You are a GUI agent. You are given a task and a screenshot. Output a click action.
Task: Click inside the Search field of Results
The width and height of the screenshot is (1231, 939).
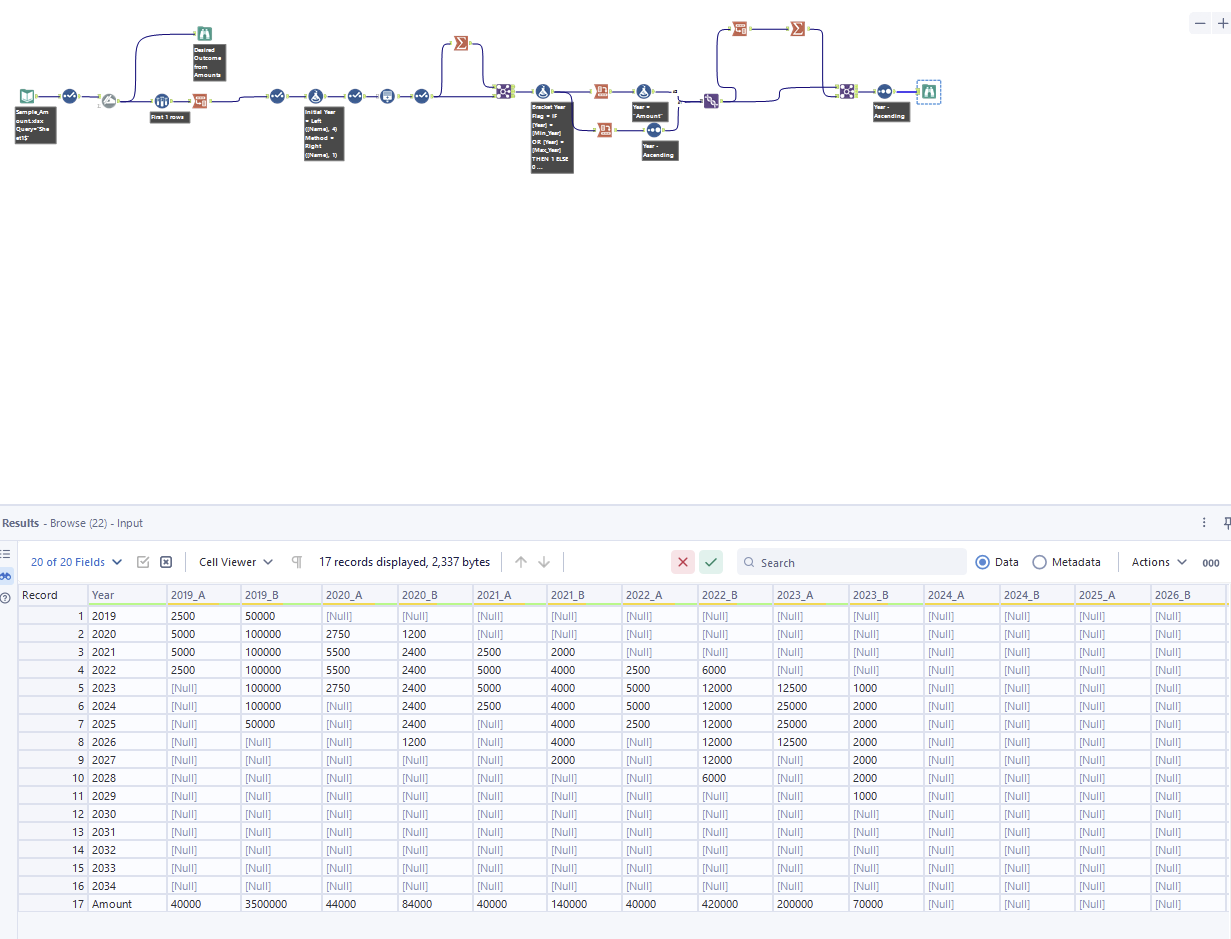[x=850, y=562]
